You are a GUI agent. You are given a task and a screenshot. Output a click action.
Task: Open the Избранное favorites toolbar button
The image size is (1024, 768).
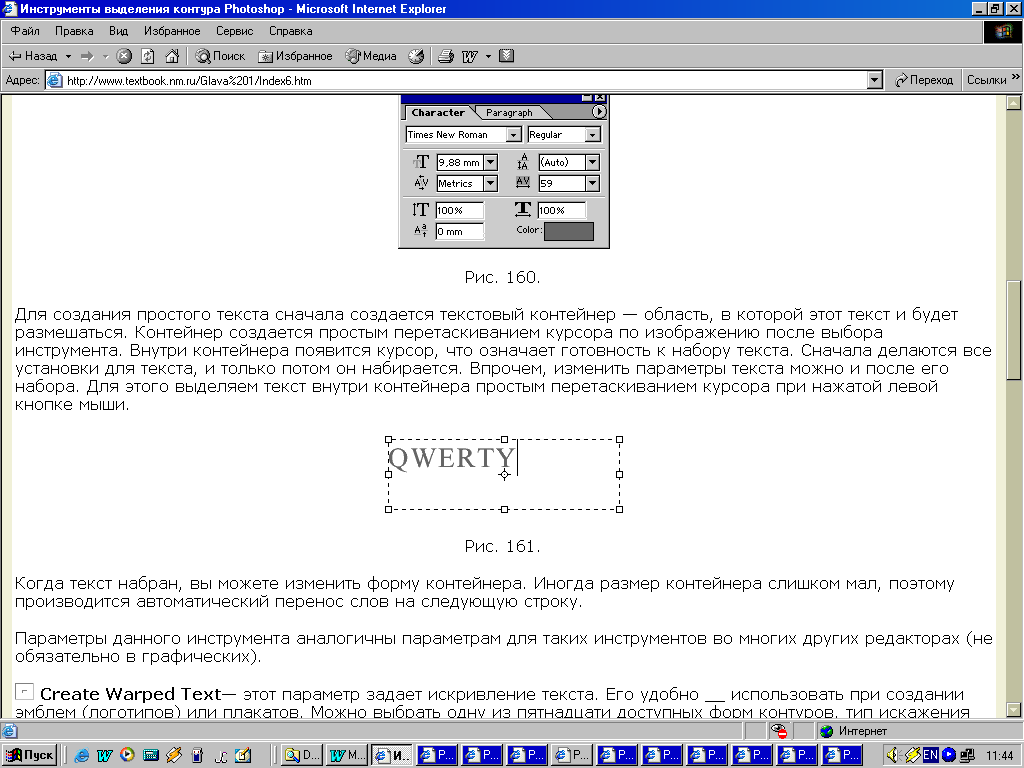click(295, 56)
